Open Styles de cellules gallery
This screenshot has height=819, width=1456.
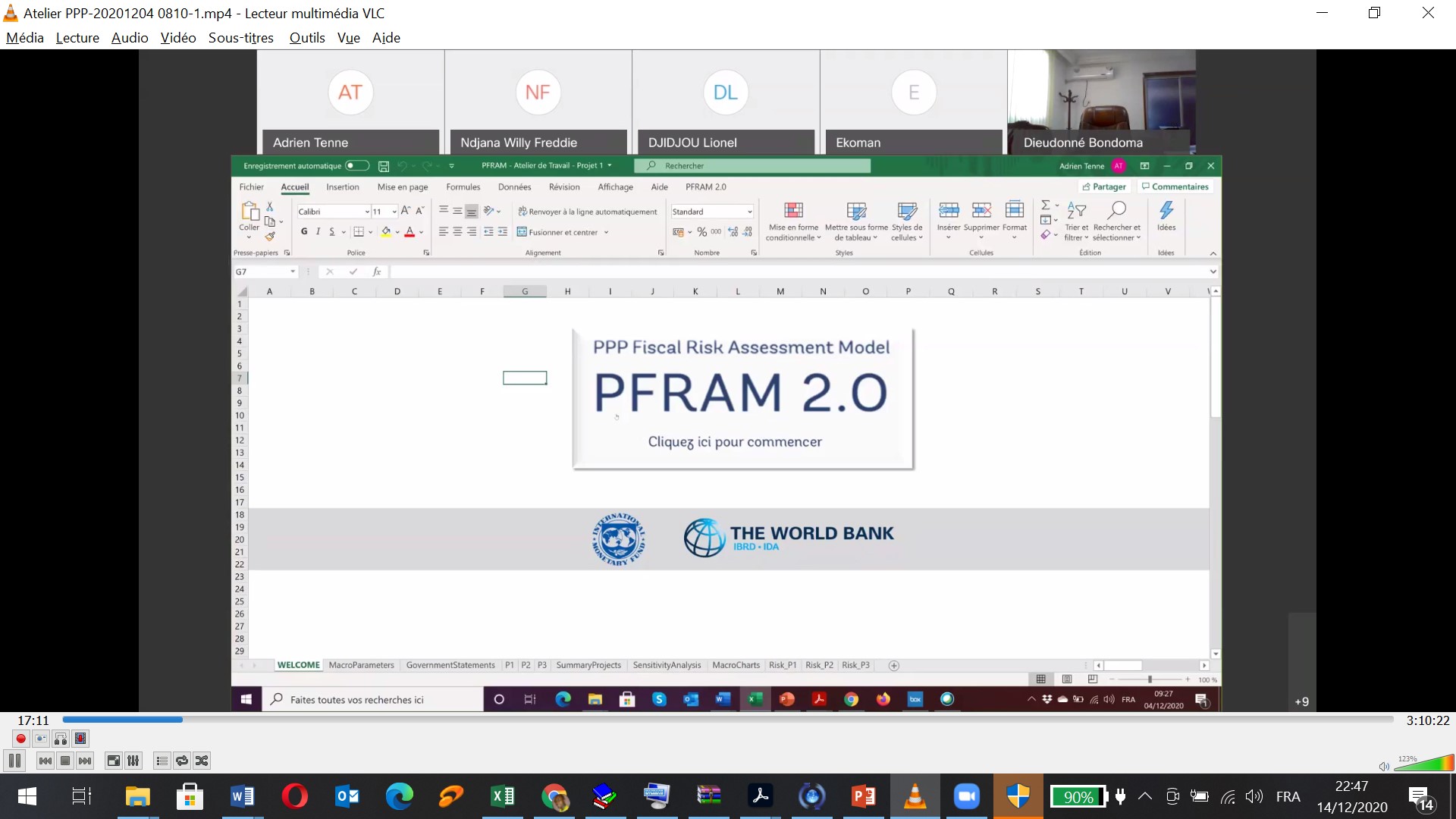907,221
